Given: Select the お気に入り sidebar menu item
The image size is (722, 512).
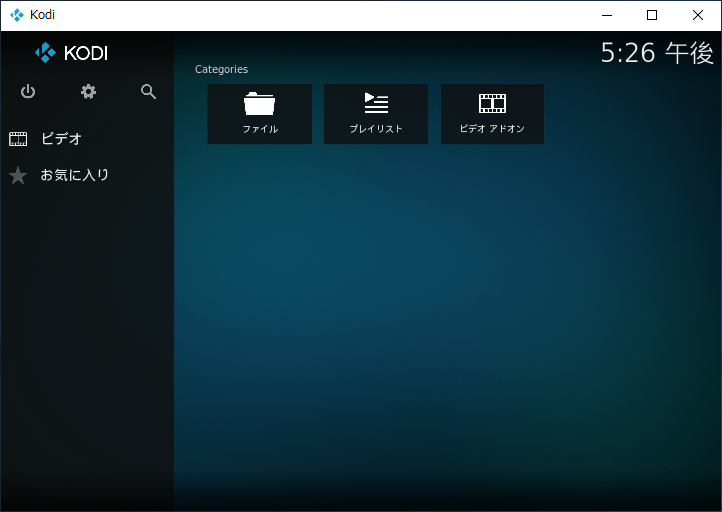Looking at the screenshot, I should coord(75,175).
